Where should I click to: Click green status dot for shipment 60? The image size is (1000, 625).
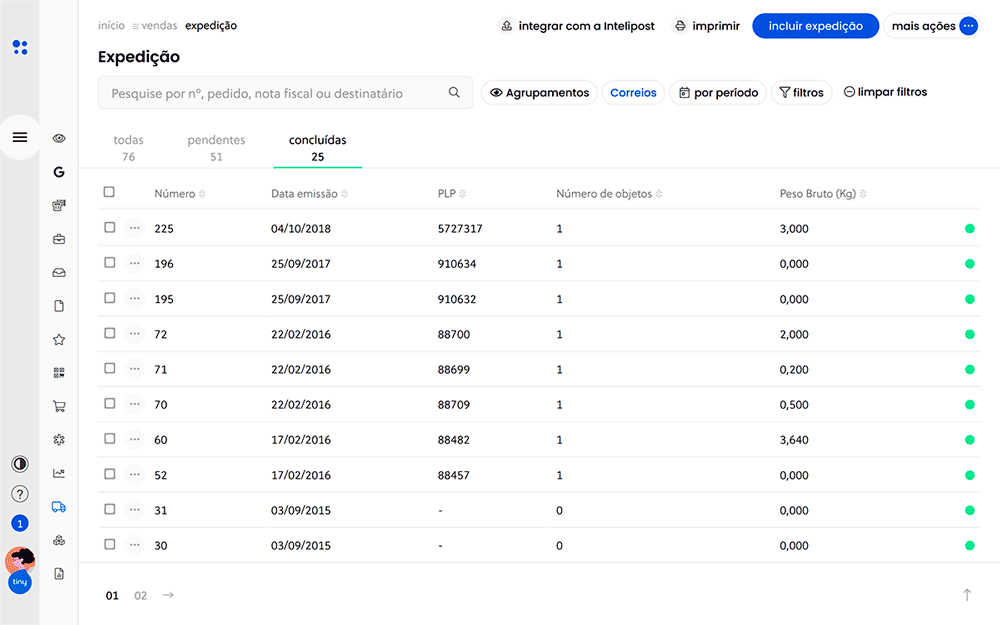[969, 439]
